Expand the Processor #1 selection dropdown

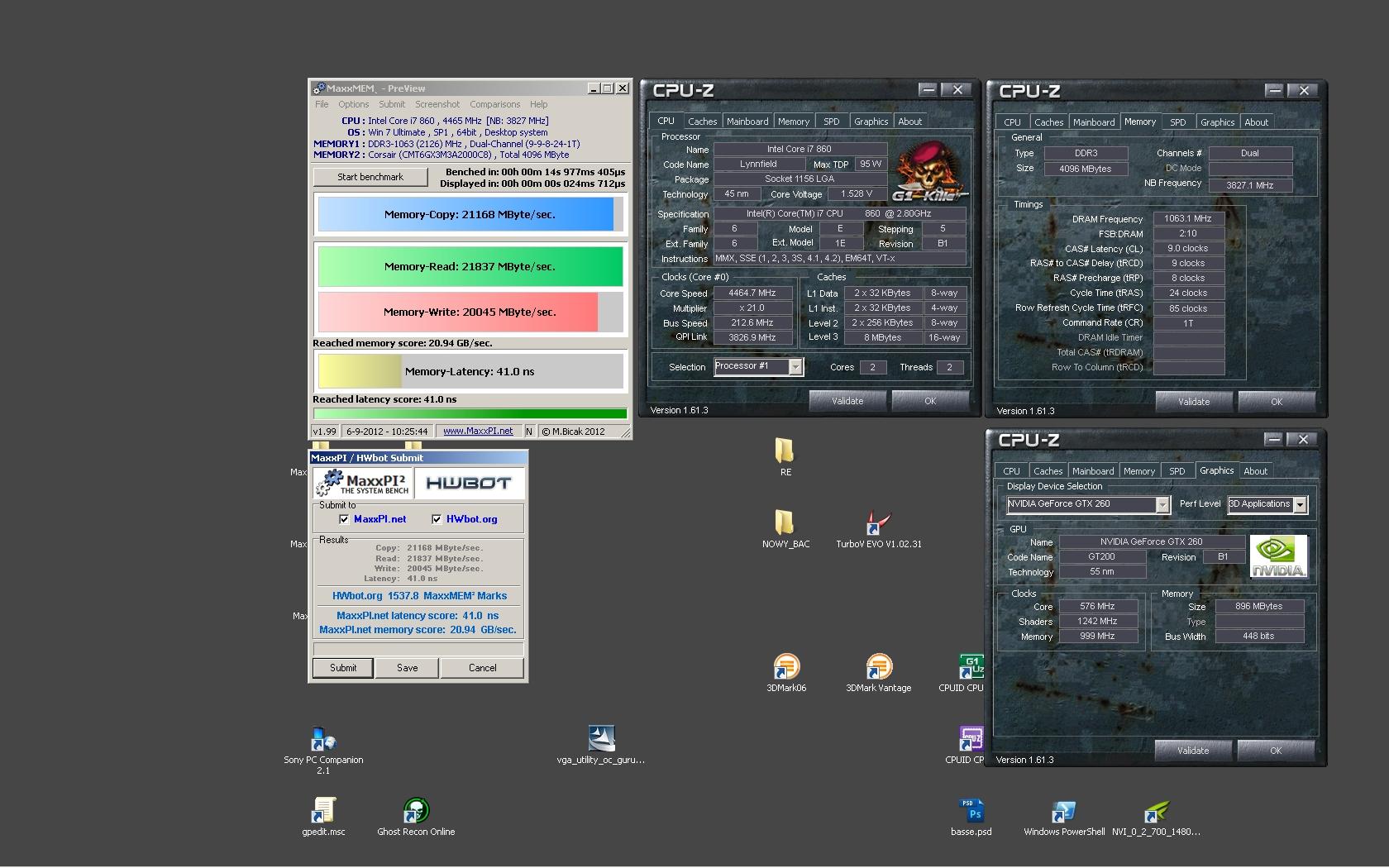tap(795, 366)
